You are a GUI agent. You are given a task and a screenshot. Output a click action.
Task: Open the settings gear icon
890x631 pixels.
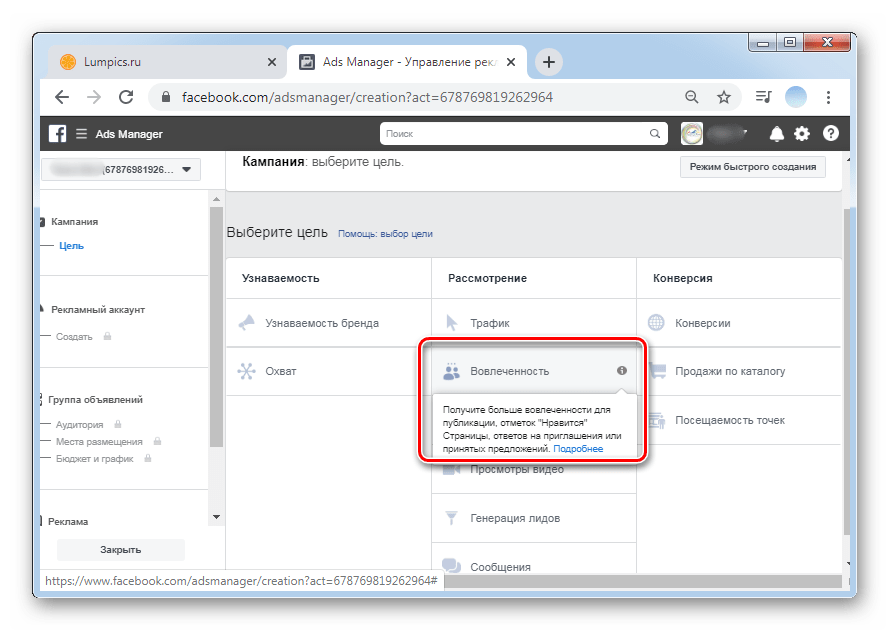802,134
